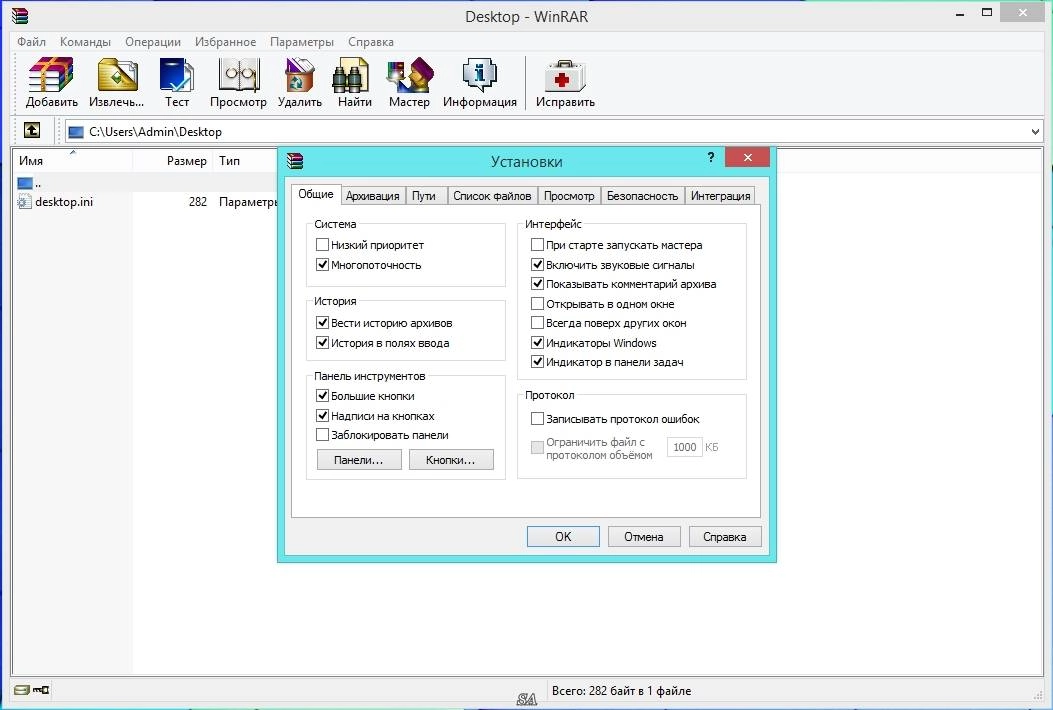Enable Записывать протокол ошибок checkbox
This screenshot has height=710, width=1053.
[x=537, y=418]
